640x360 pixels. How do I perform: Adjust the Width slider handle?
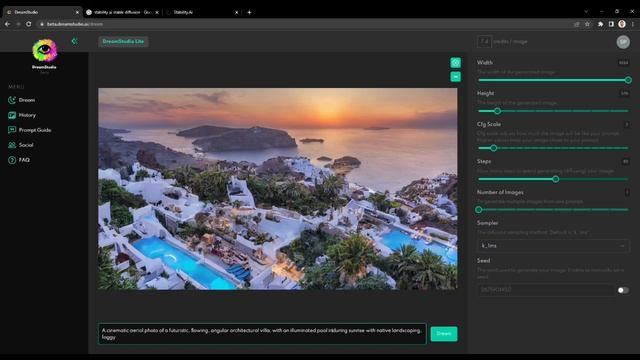628,80
